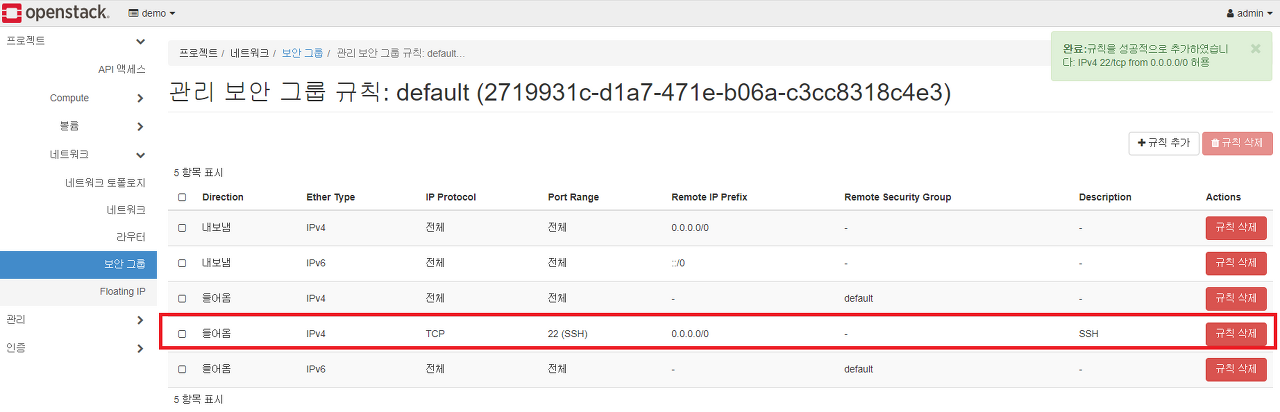1280x412 pixels.
Task: Toggle the select-all checkbox in table header
Action: click(182, 197)
